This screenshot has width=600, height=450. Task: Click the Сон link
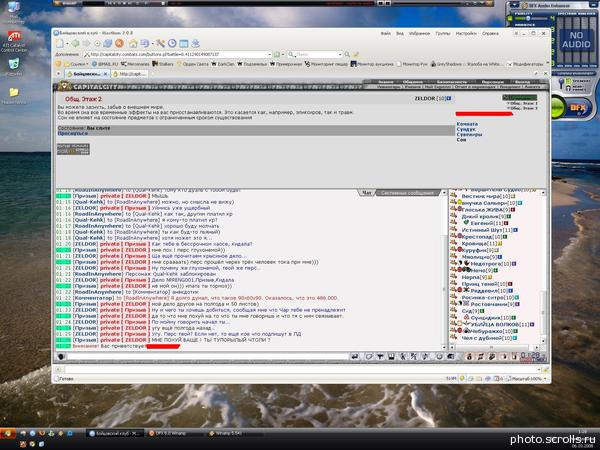click(x=461, y=140)
